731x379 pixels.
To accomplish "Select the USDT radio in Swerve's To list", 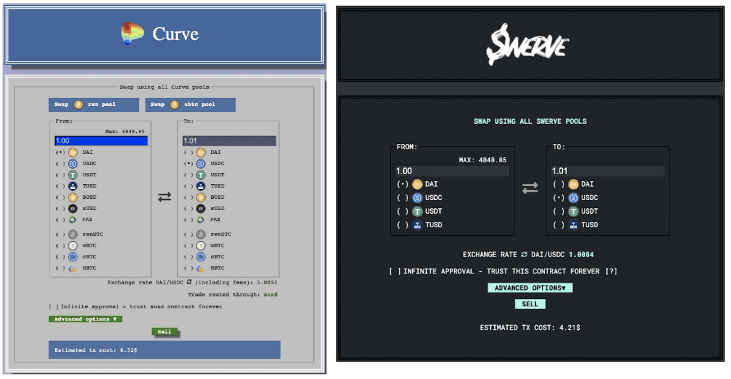I will [x=559, y=211].
